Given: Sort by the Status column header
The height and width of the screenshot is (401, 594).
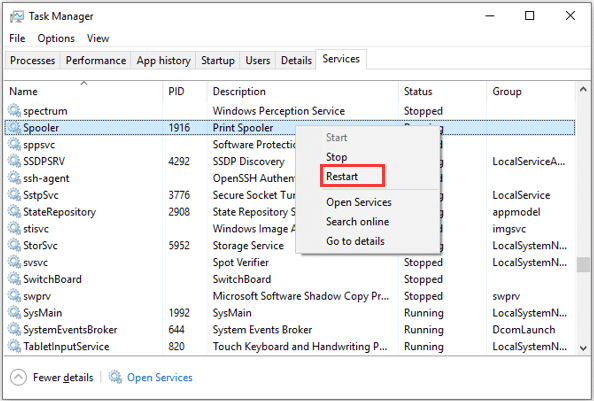Looking at the screenshot, I should click(x=418, y=91).
